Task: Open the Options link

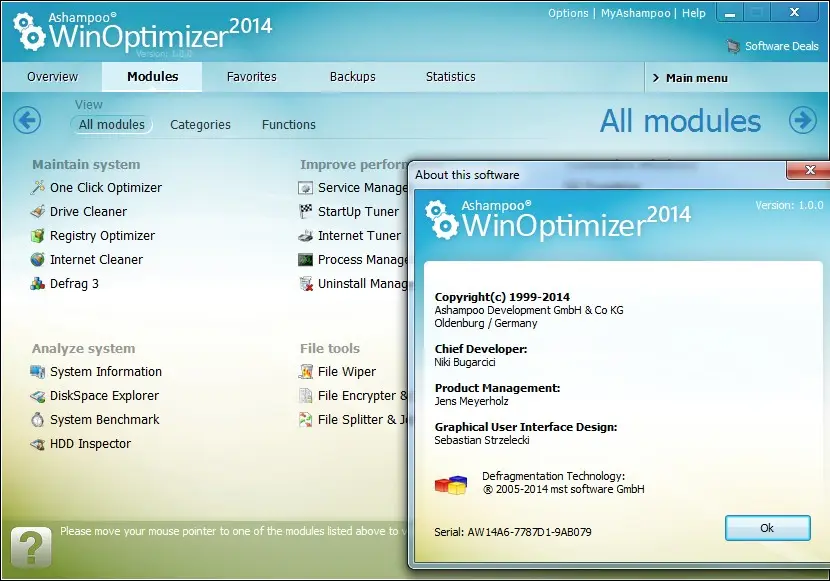Action: [568, 13]
